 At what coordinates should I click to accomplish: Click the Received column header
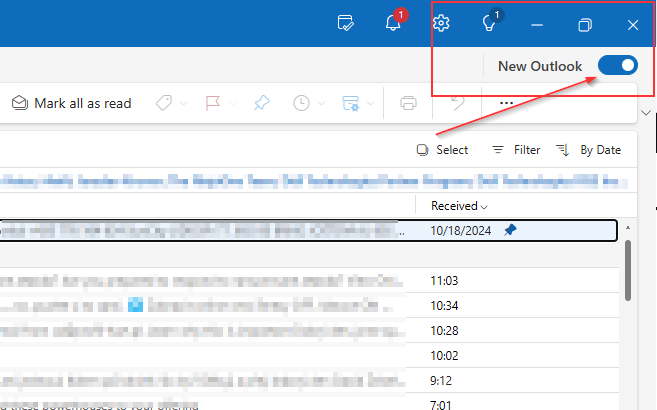point(459,206)
